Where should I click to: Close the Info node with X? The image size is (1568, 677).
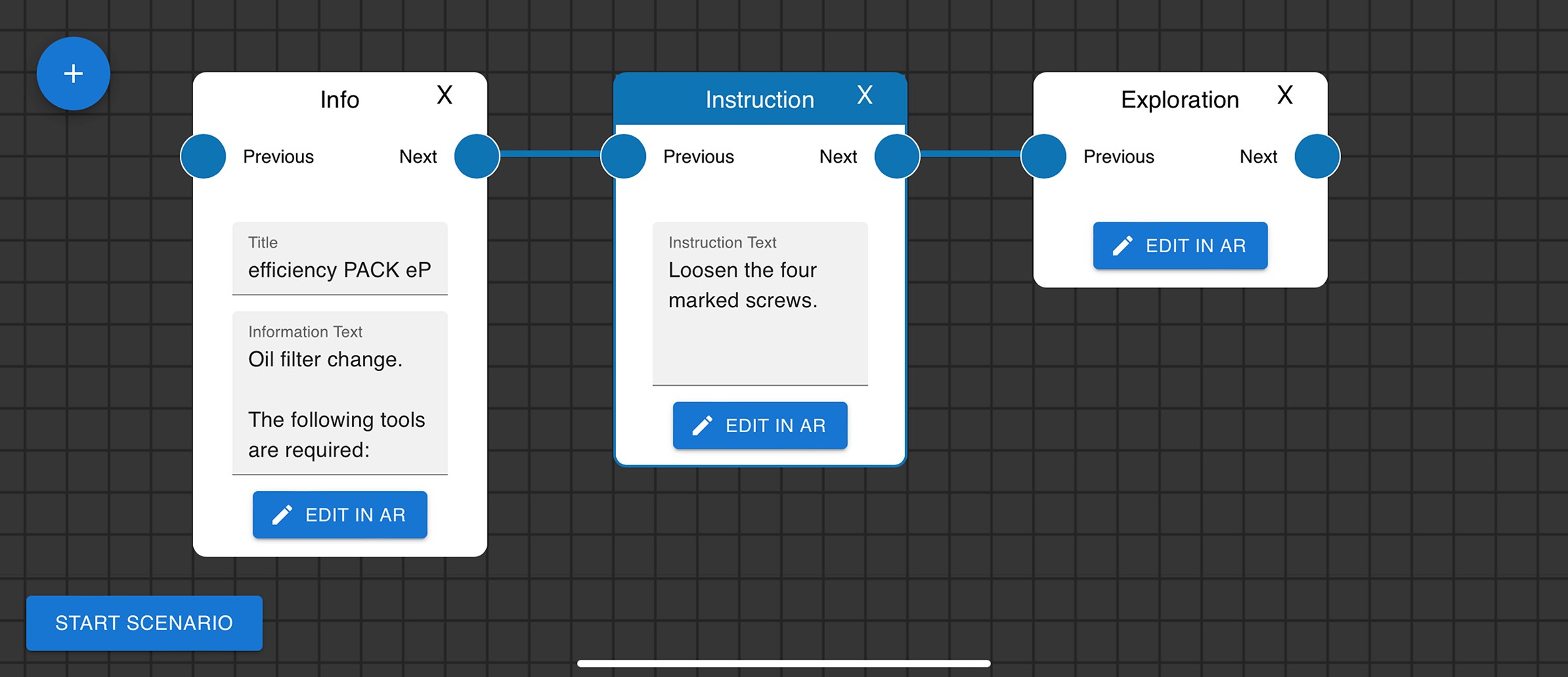(444, 96)
